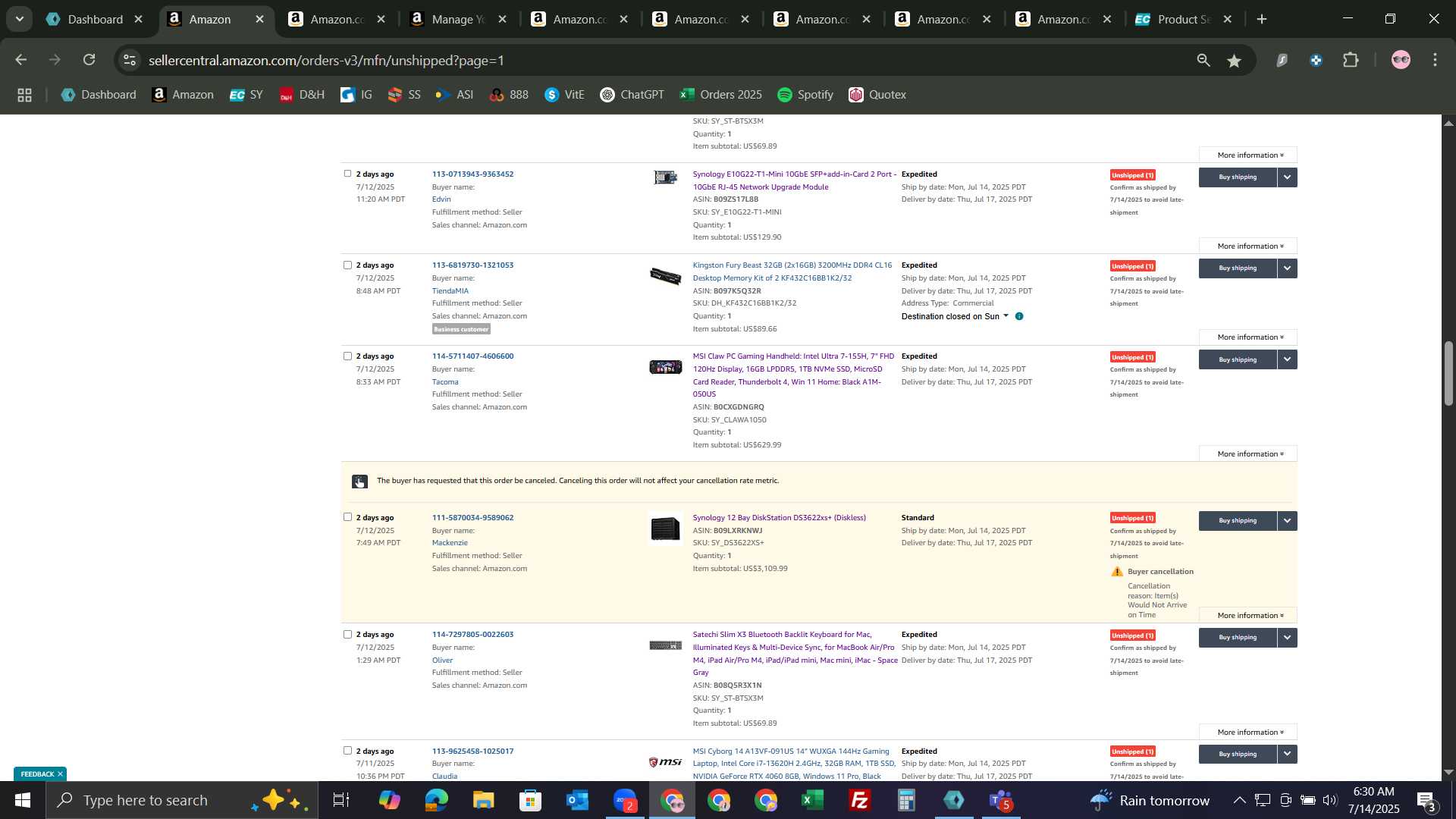
Task: Expand More information for MSI Claw order
Action: click(1248, 454)
